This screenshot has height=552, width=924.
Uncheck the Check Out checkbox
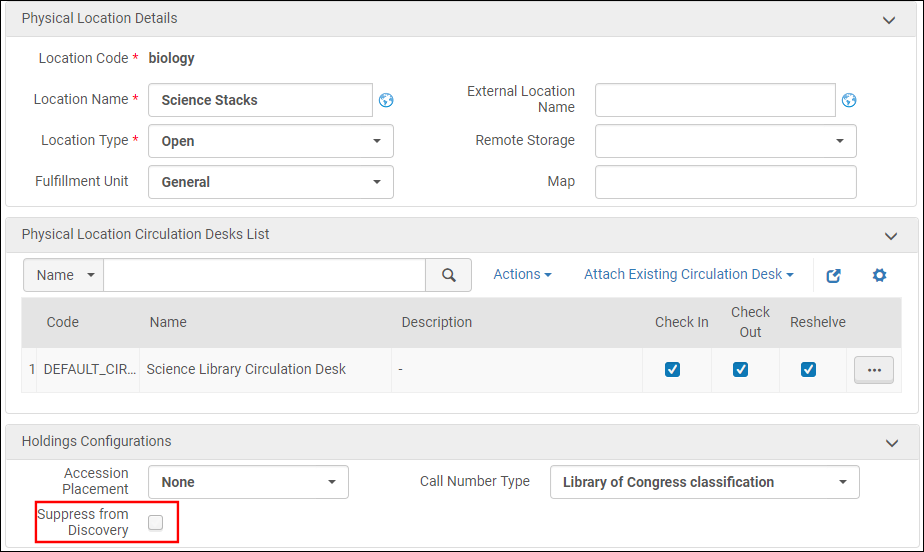(x=740, y=369)
